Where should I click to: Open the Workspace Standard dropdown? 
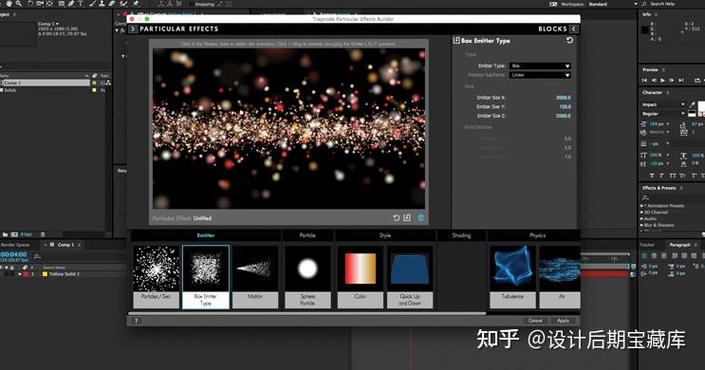(612, 4)
